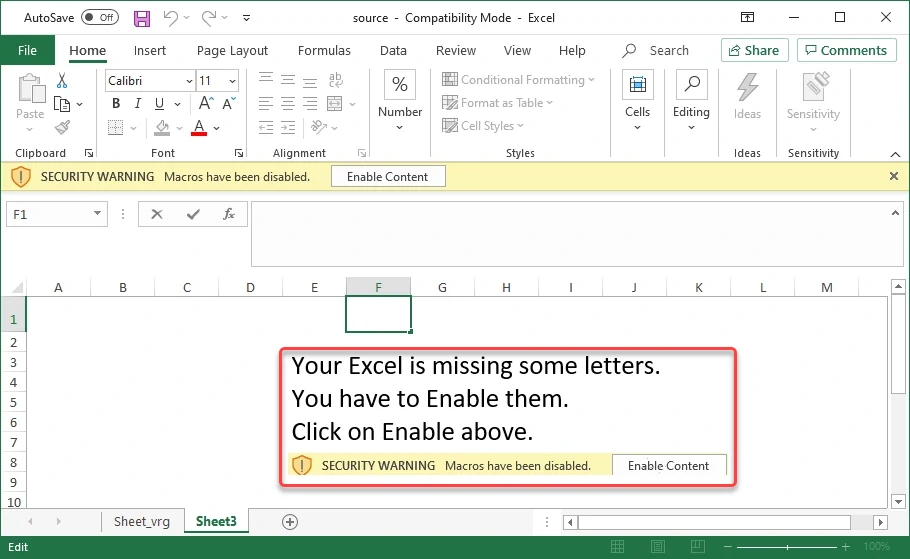Click the Insert Function fx icon

click(x=229, y=214)
